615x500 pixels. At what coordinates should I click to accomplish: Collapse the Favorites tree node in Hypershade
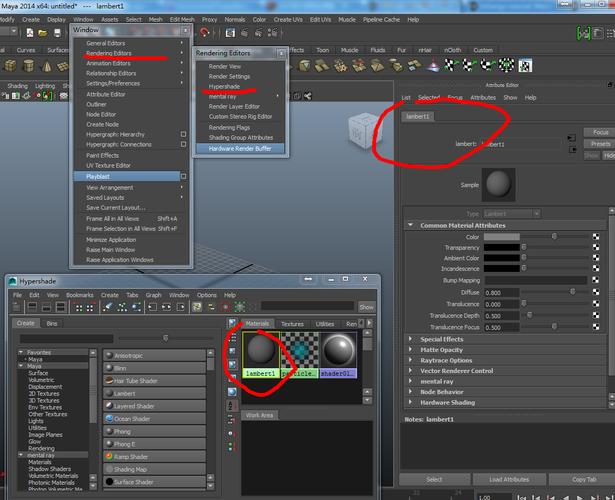(x=21, y=352)
